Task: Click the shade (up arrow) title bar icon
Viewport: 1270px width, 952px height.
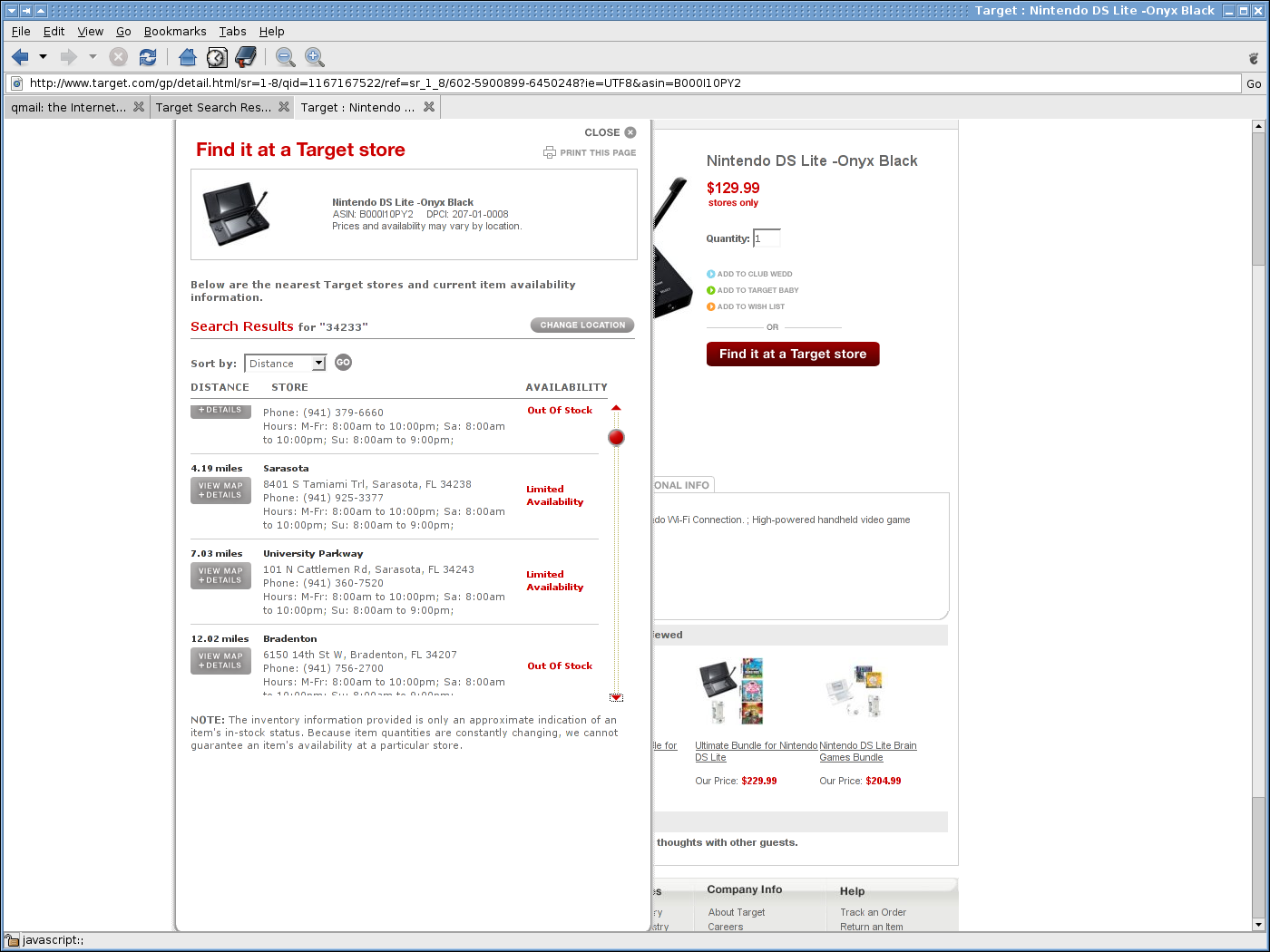Action: pos(41,11)
